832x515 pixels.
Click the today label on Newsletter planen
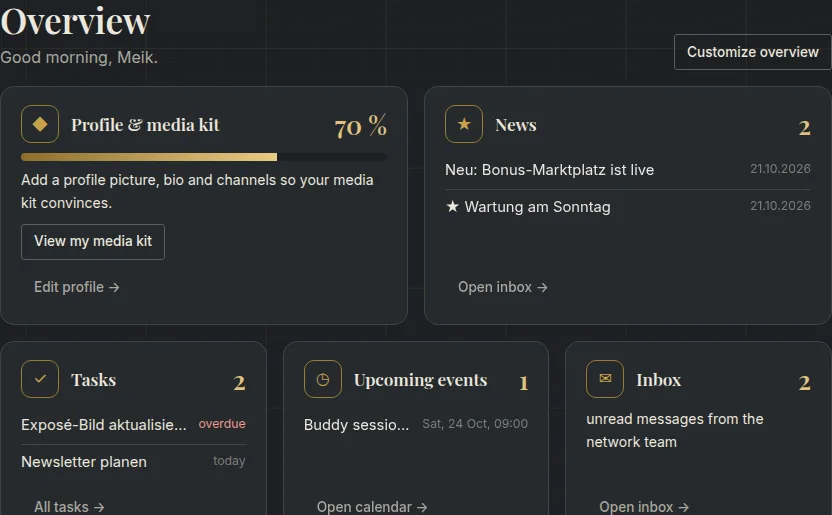pyautogui.click(x=229, y=461)
